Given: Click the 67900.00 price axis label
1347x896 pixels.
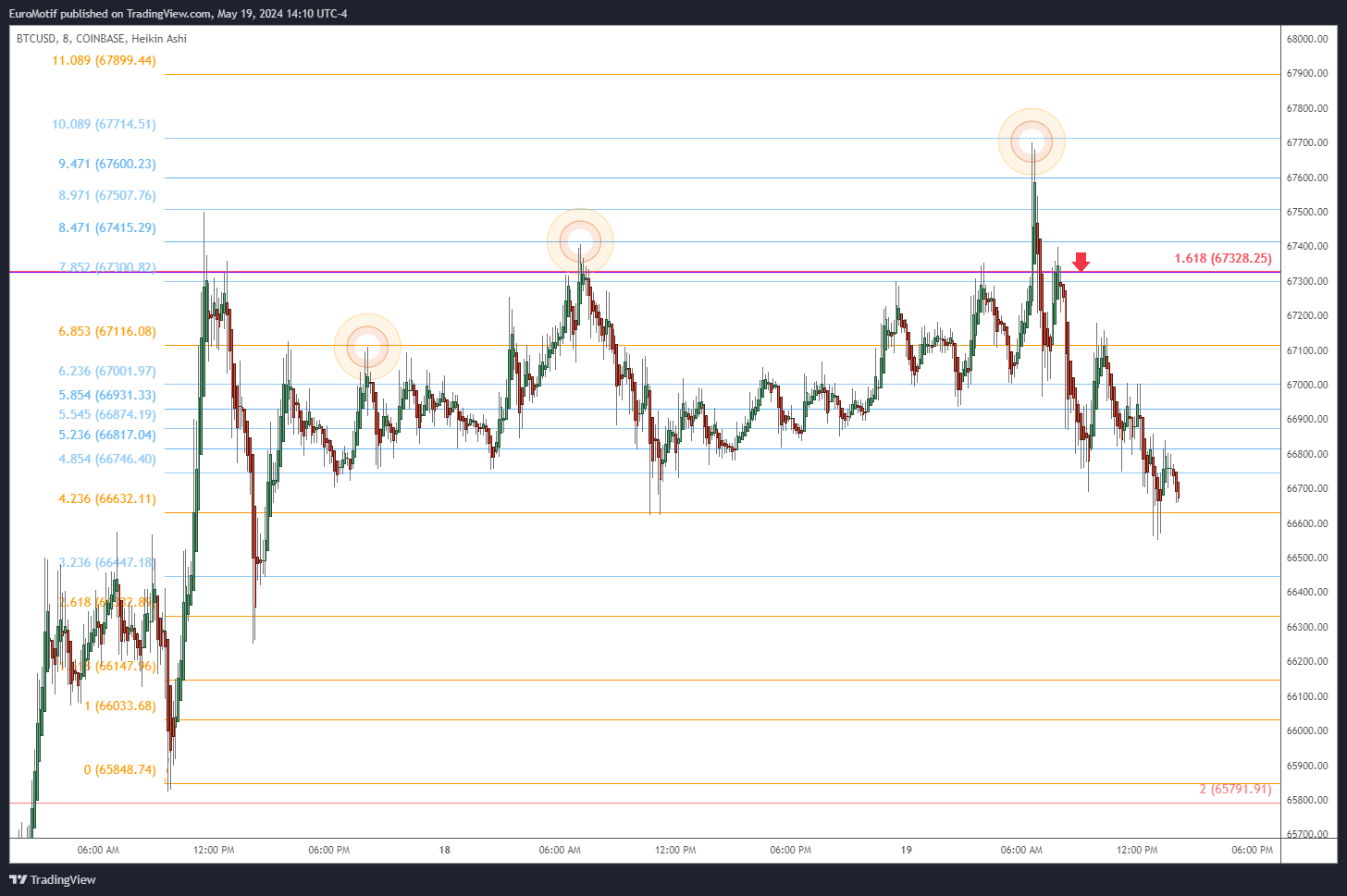Looking at the screenshot, I should tap(1307, 73).
